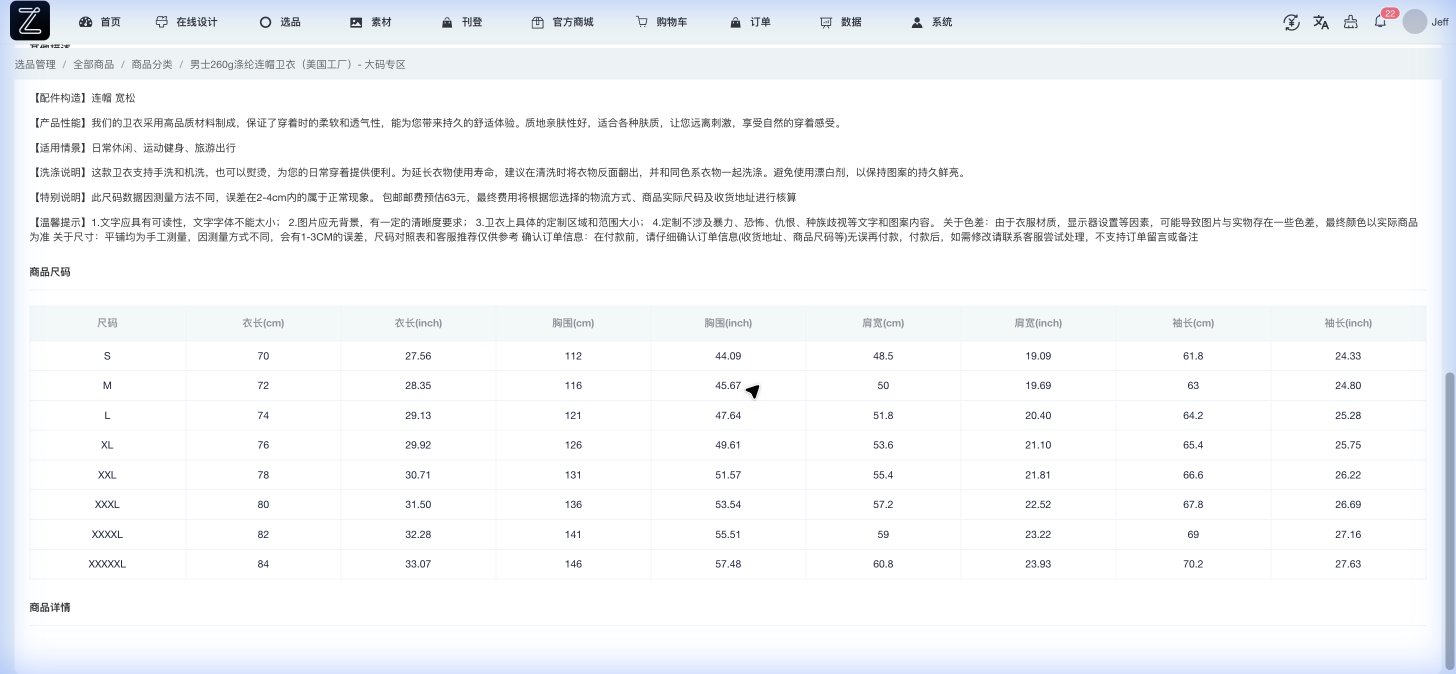Click the 27.56 cell in row S
Screen dimensions: 1456x674
coord(418,356)
